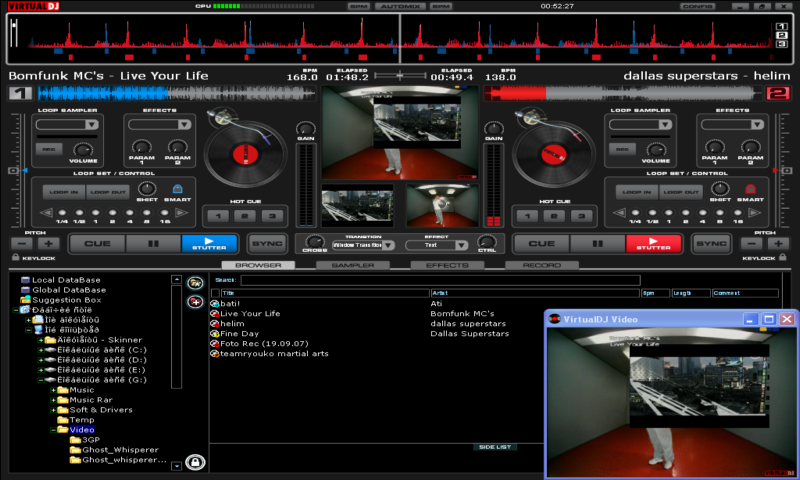The width and height of the screenshot is (800, 480).
Task: Toggle left deck SMART loop icon
Action: (x=177, y=189)
